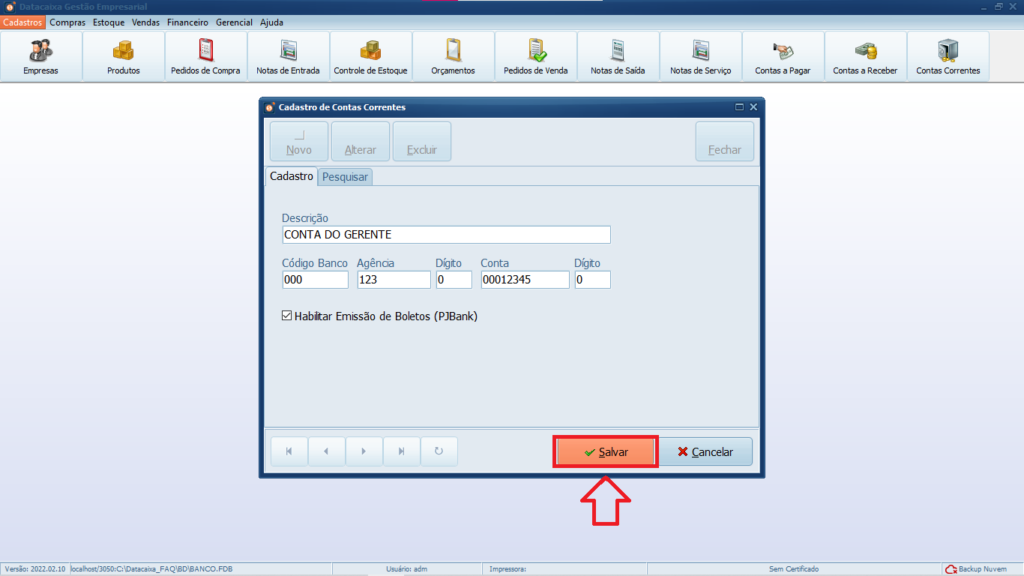Open Controle de Estoque from the toolbar
This screenshot has width=1024, height=576.
(x=370, y=56)
